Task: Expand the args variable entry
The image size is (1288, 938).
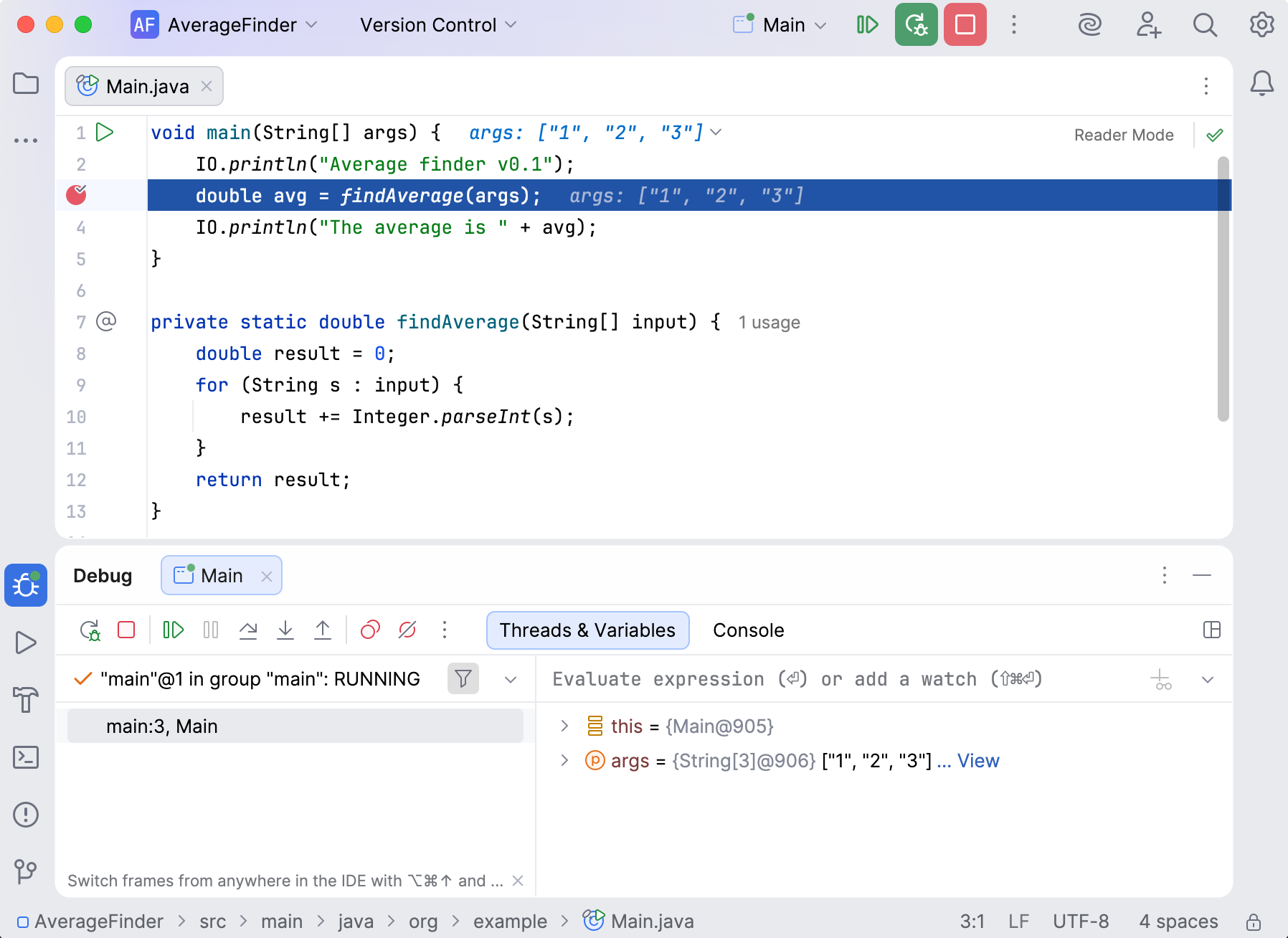Action: pos(564,761)
